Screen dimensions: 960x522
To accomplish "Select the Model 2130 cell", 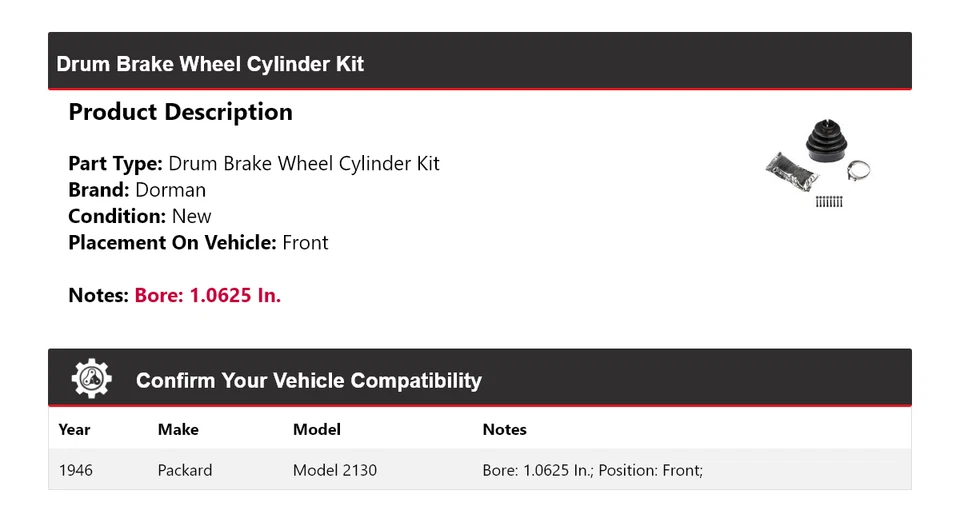I will (x=335, y=470).
